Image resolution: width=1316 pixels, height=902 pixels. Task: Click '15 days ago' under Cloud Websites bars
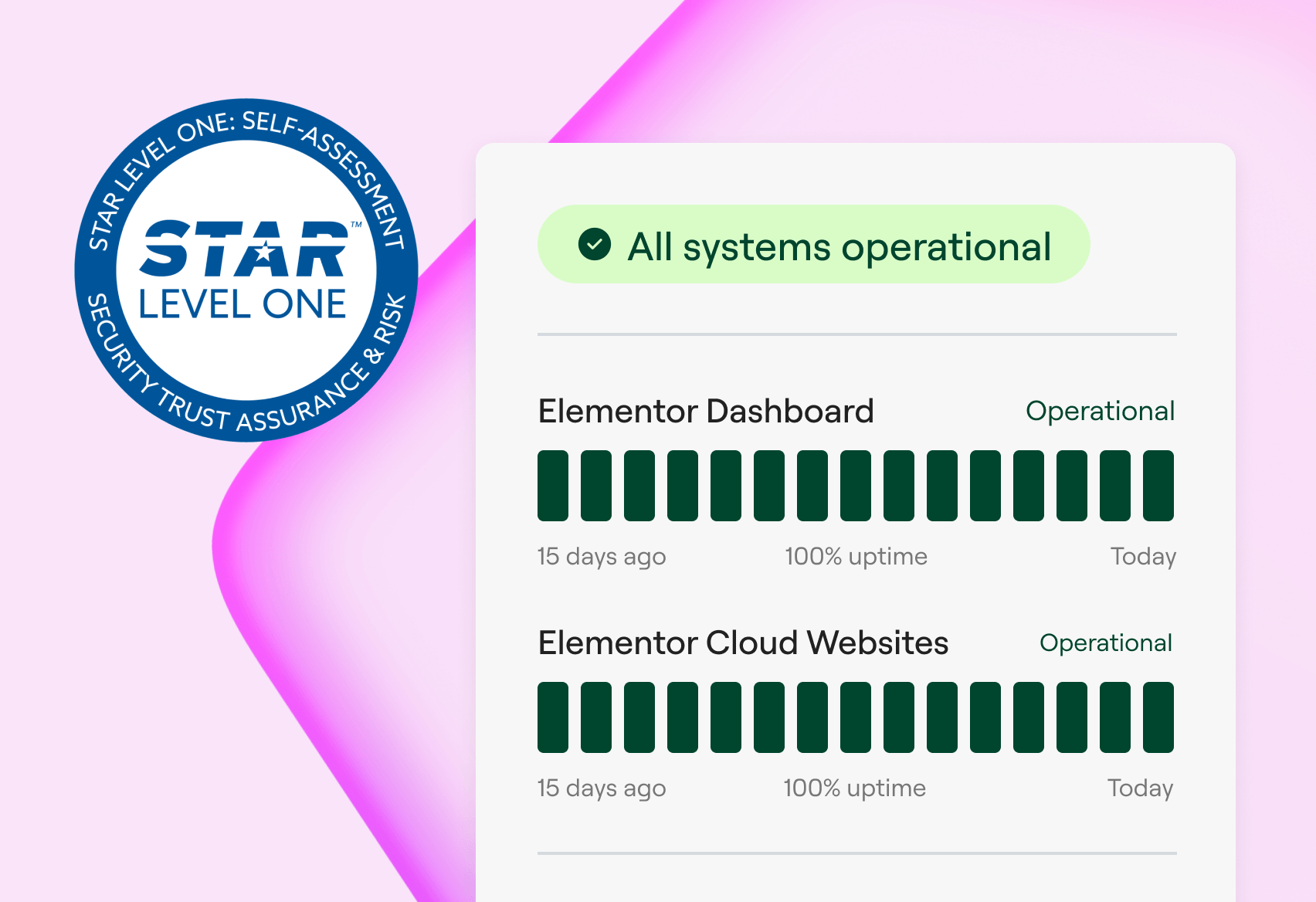(x=601, y=788)
